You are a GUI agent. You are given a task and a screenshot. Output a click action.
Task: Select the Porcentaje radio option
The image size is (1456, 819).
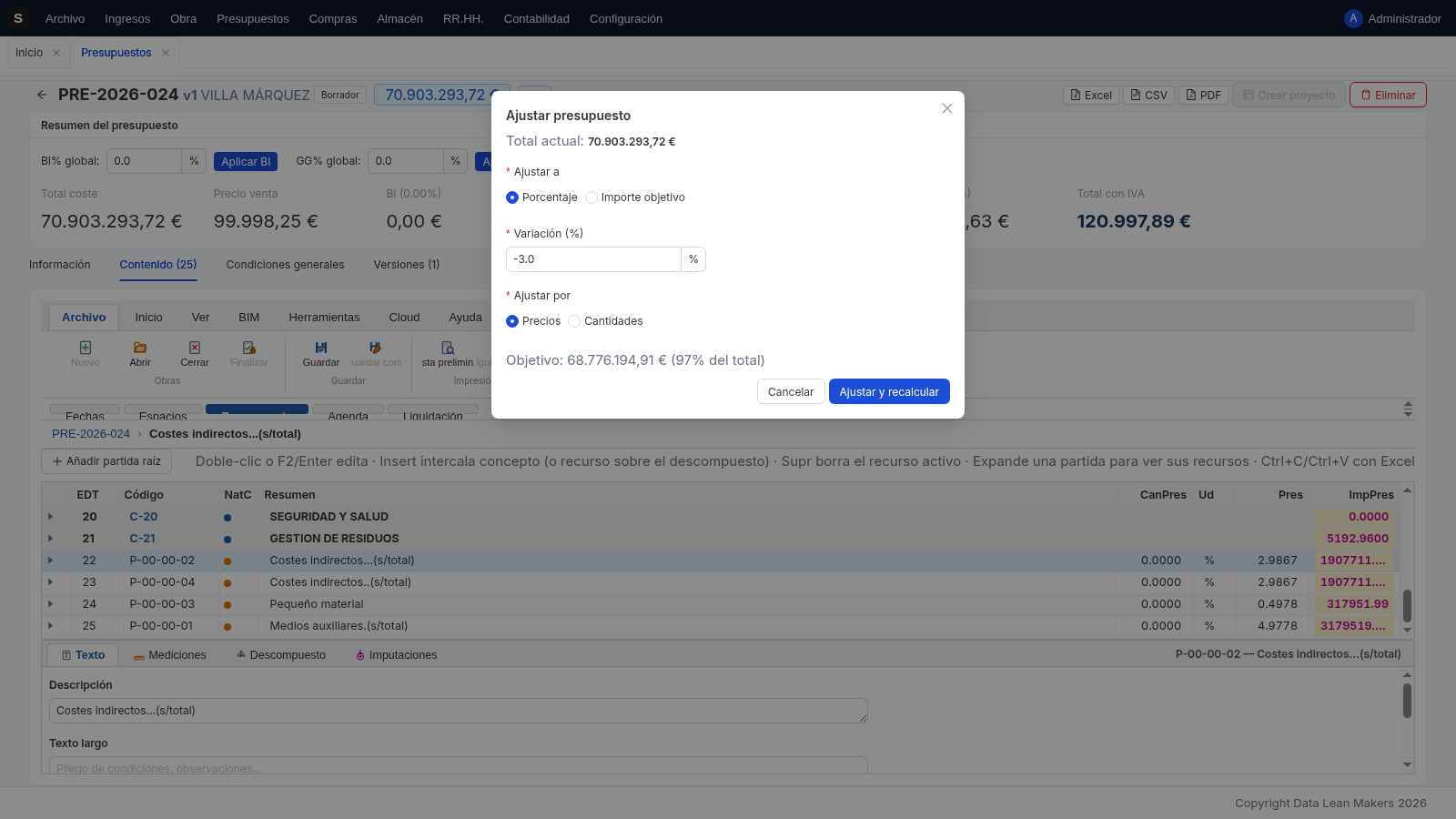pyautogui.click(x=512, y=197)
